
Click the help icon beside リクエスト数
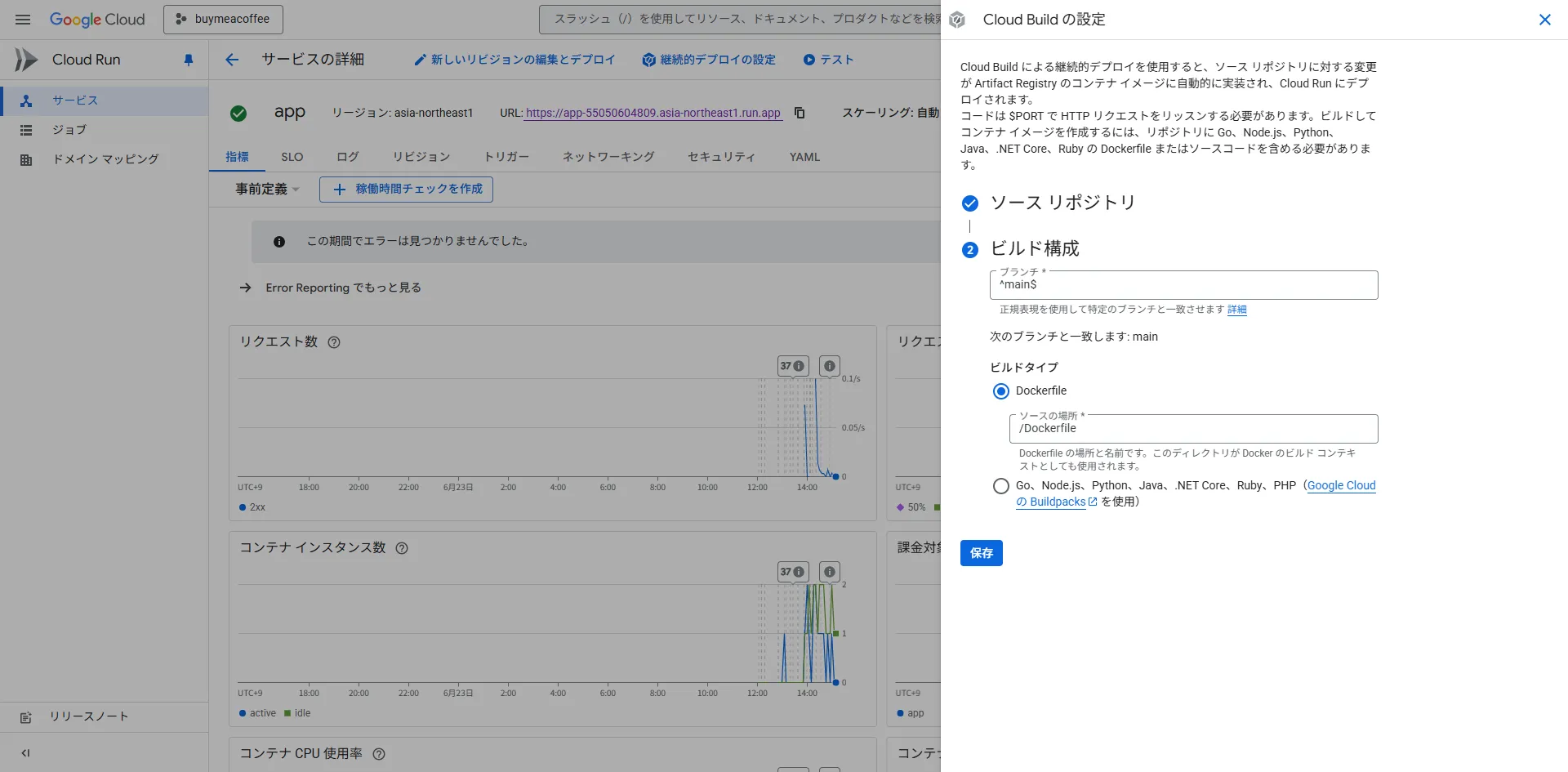(334, 342)
